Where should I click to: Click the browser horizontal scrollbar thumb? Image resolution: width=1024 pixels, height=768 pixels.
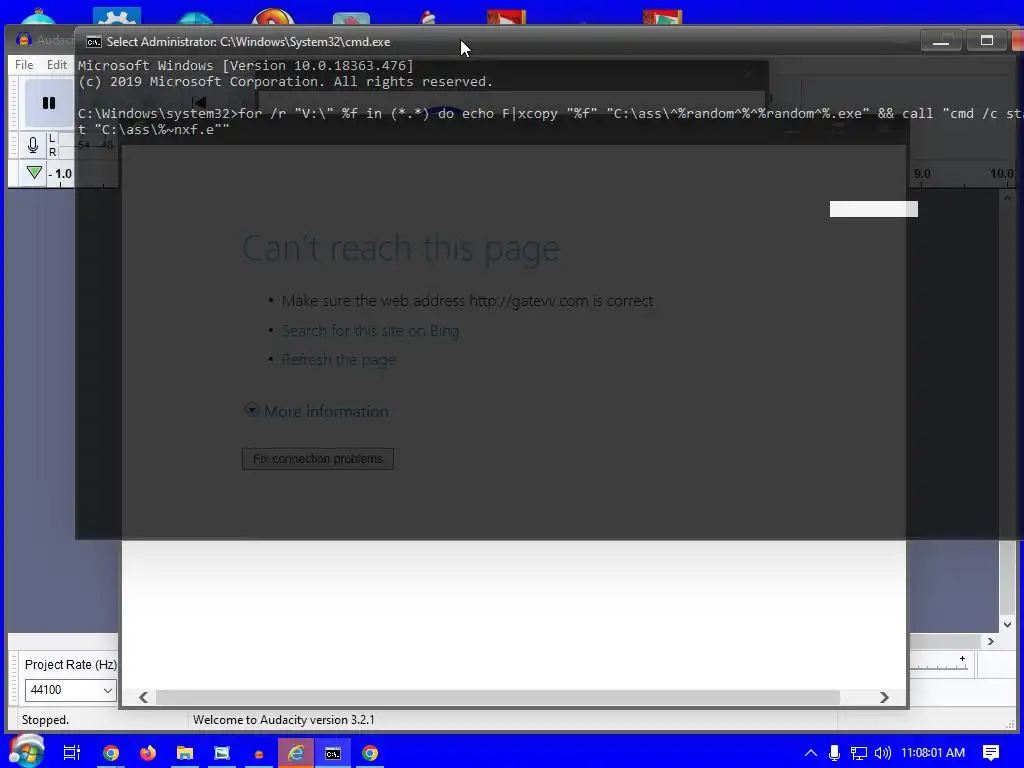(498, 697)
